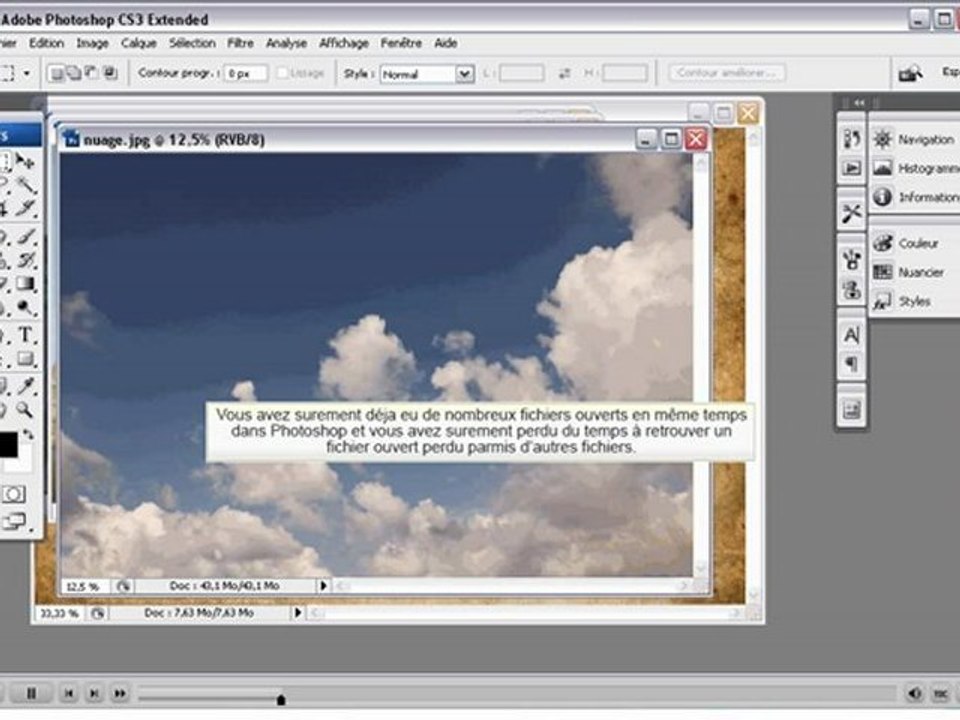Open the History panel dock icon

click(x=852, y=140)
